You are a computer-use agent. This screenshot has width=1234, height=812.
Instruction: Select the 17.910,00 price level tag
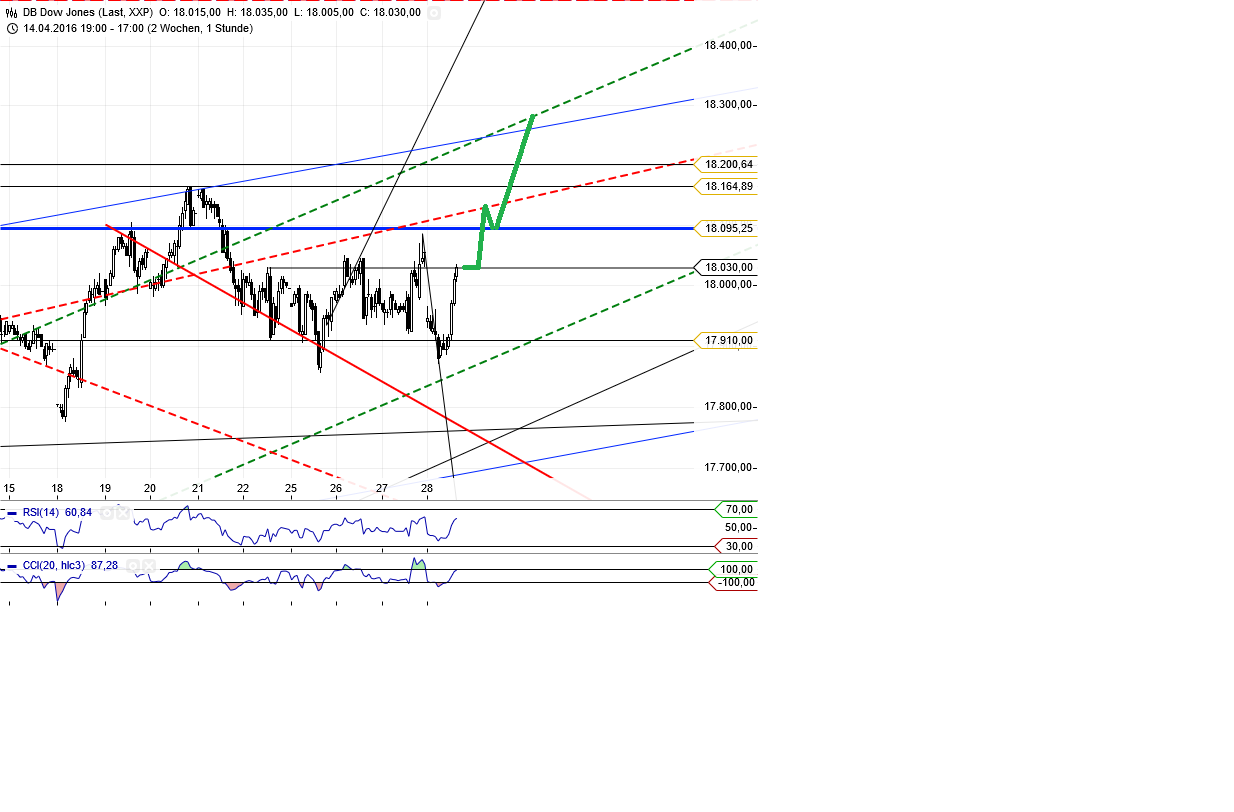pyautogui.click(x=727, y=341)
